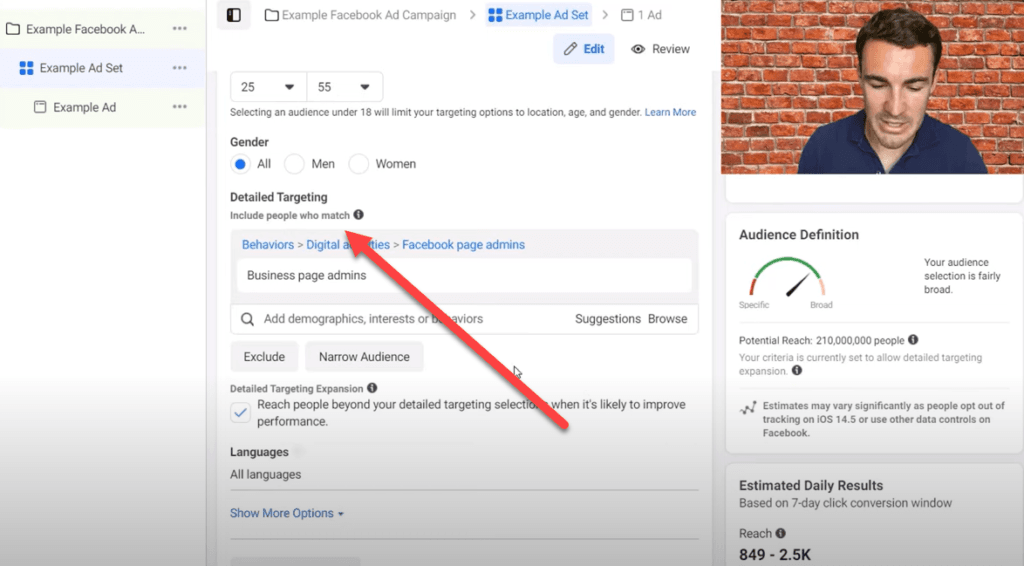Open the 1 Ad breadcrumb
The height and width of the screenshot is (566, 1024).
pos(641,15)
